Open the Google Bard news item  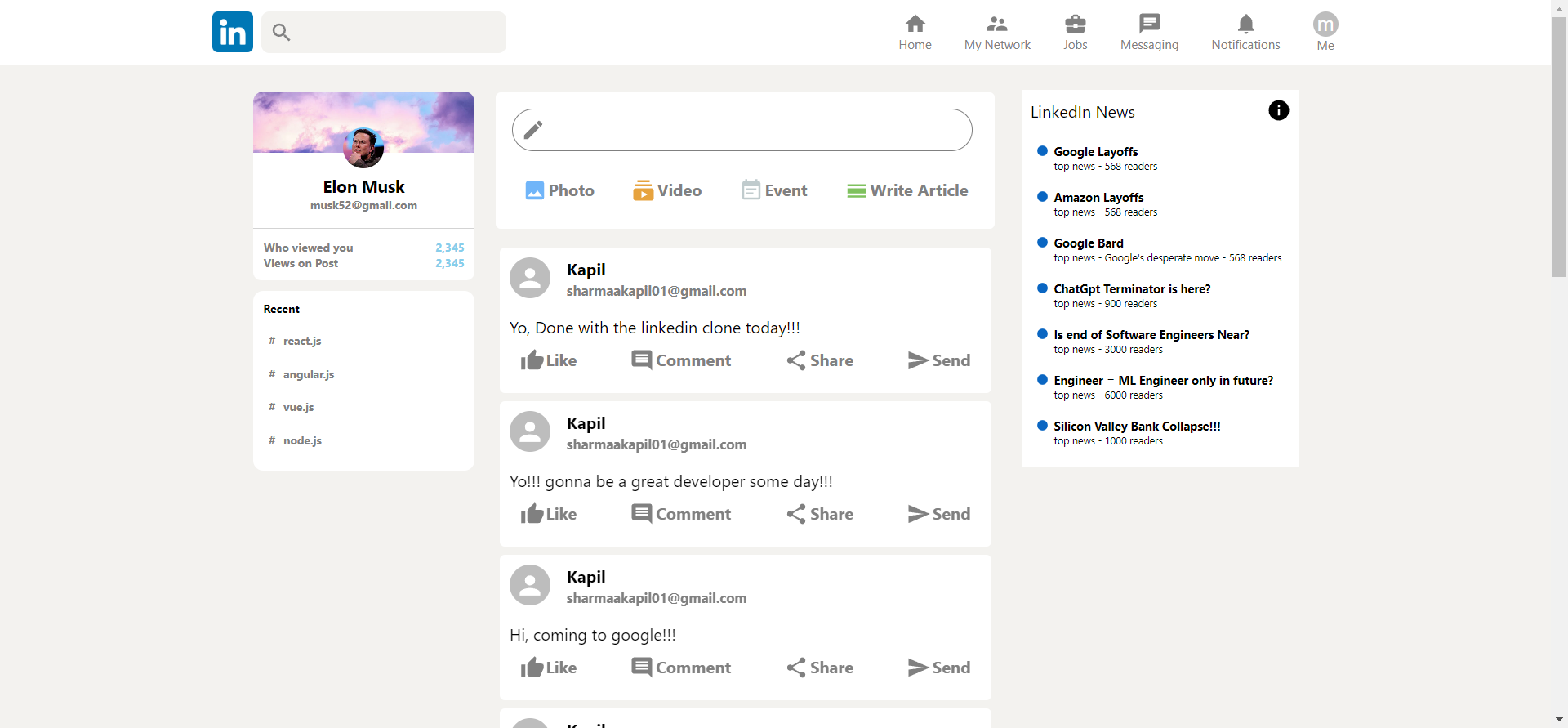[1159, 250]
